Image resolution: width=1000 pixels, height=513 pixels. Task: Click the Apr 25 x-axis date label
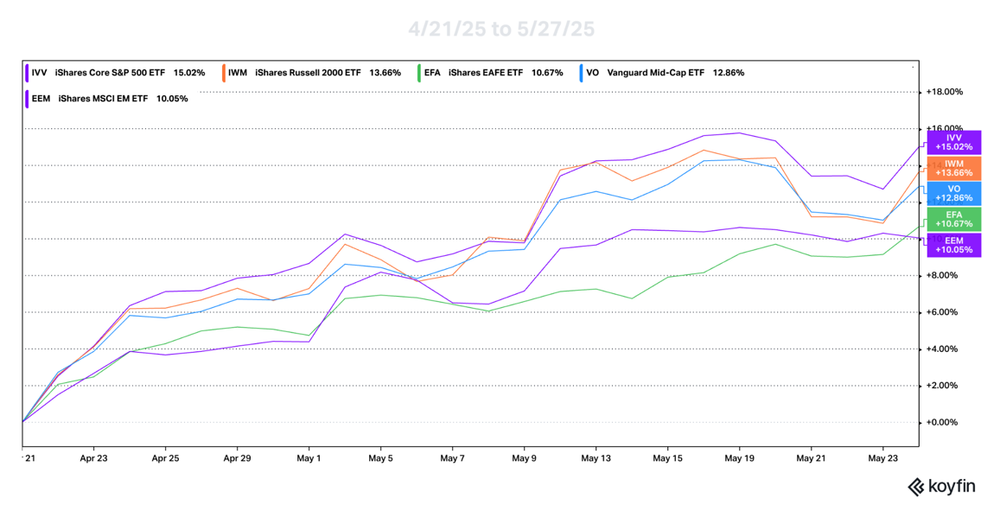coord(165,458)
